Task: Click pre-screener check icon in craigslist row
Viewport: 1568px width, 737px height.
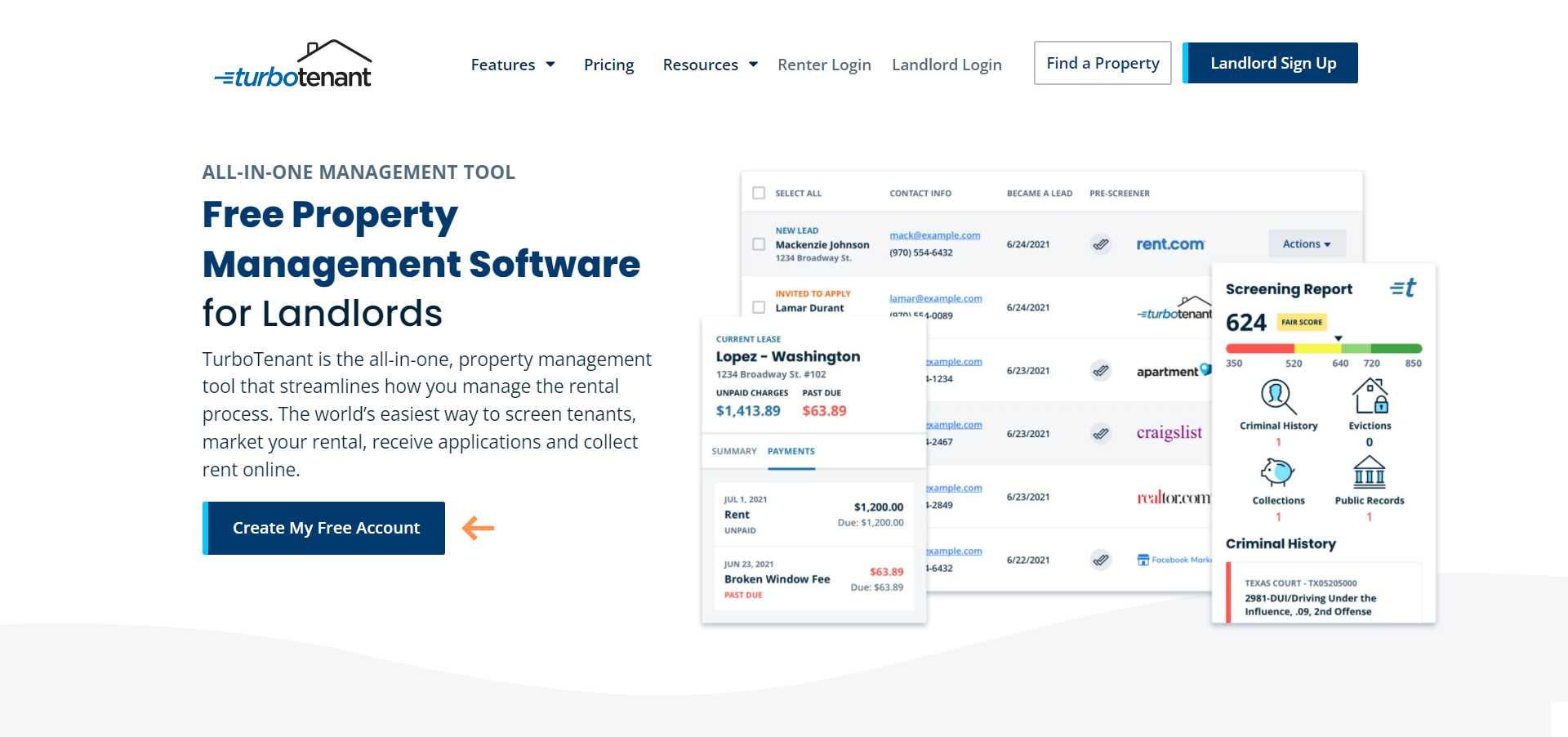Action: [x=1101, y=433]
